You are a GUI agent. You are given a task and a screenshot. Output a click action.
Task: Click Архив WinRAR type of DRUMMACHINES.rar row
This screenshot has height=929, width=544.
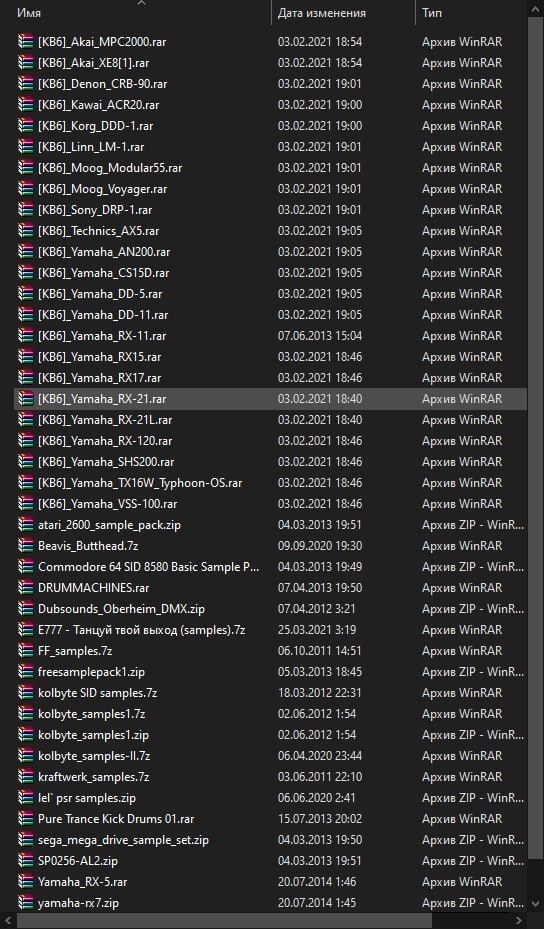pos(462,588)
